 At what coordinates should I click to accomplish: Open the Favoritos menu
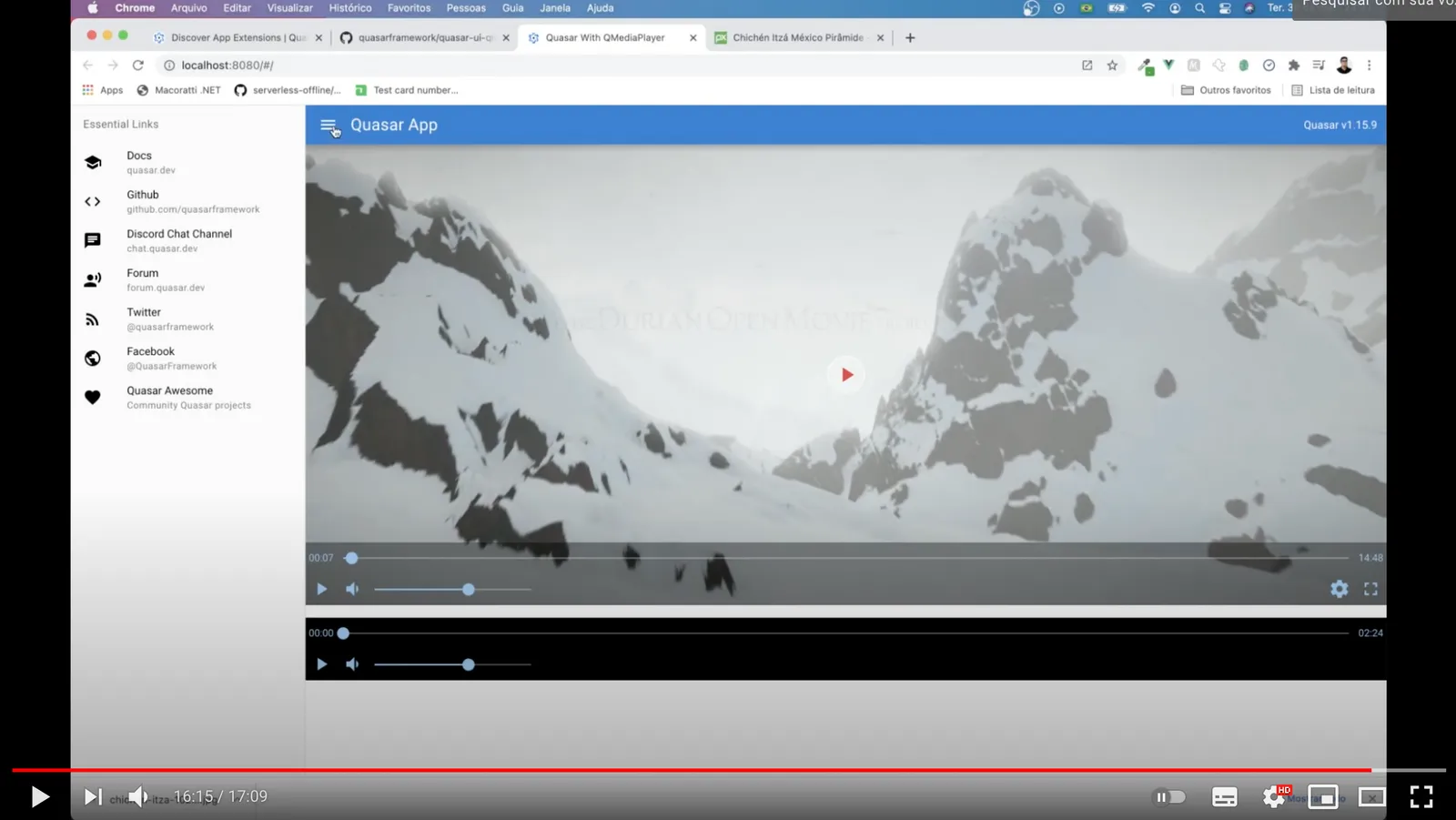click(409, 8)
